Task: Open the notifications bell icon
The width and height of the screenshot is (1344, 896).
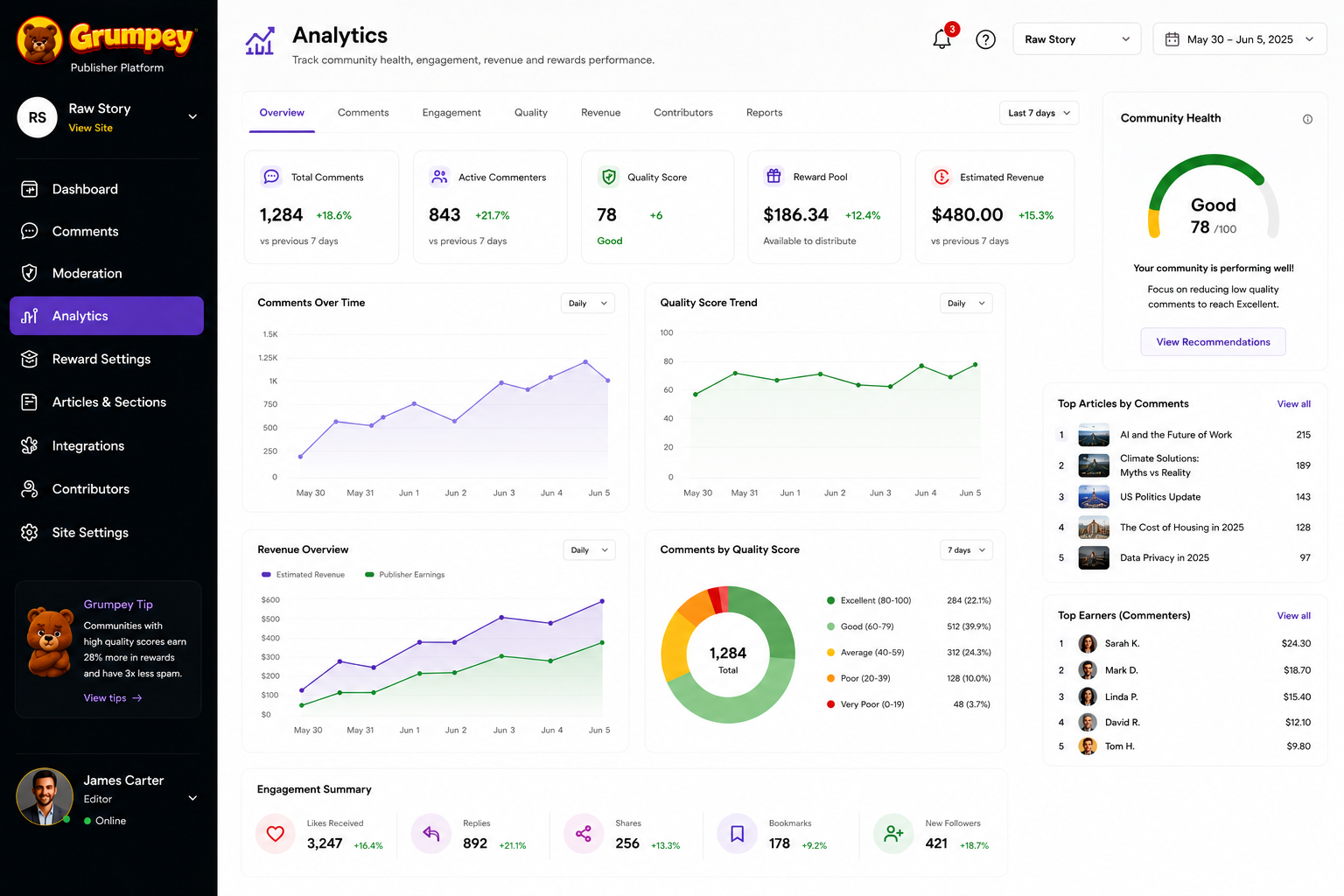Action: coord(941,39)
